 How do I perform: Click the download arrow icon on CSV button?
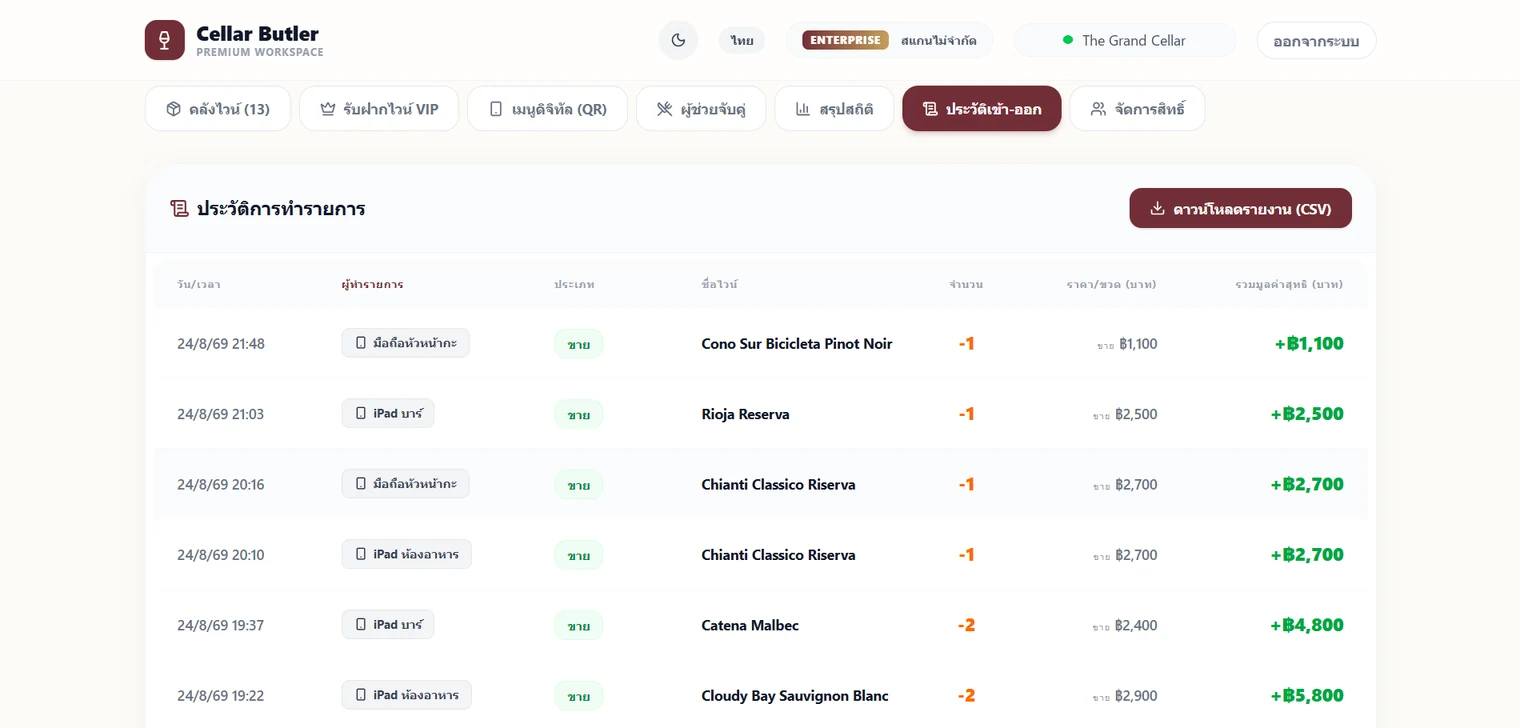click(x=1158, y=208)
